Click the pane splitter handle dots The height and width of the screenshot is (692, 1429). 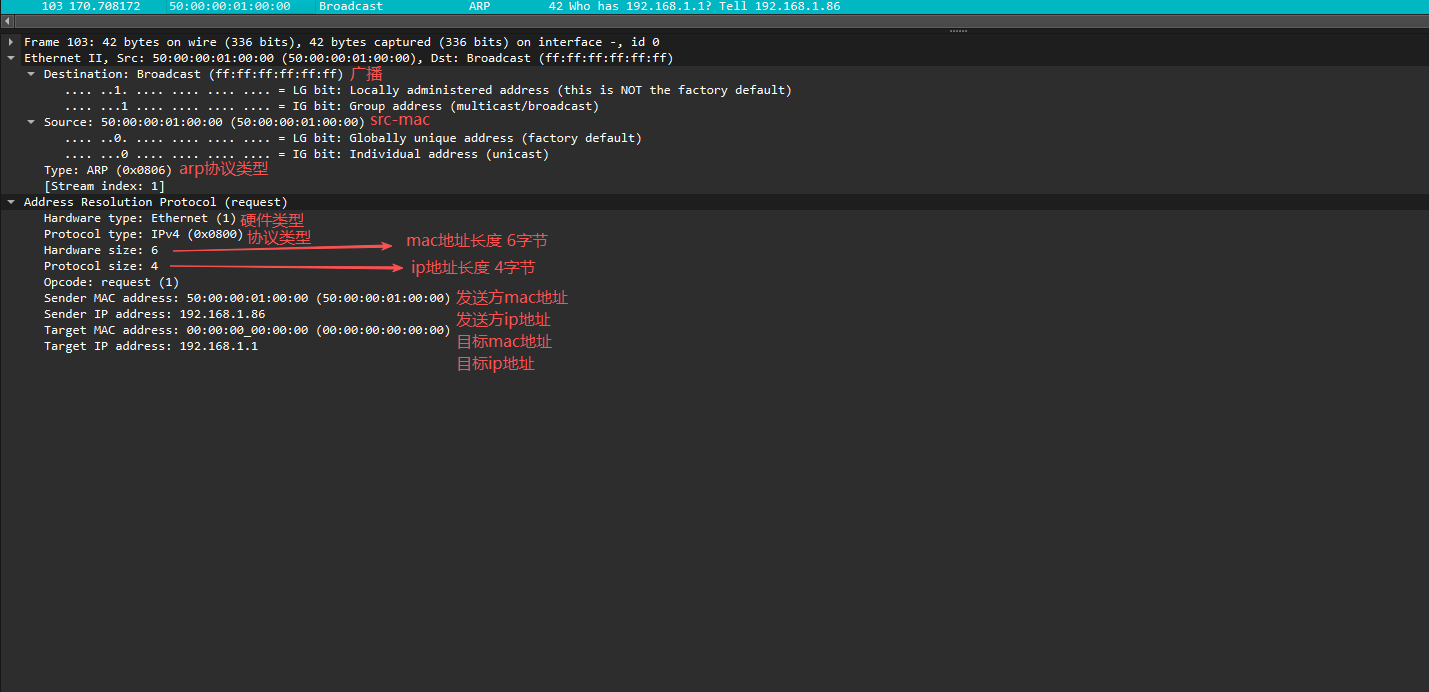[957, 31]
